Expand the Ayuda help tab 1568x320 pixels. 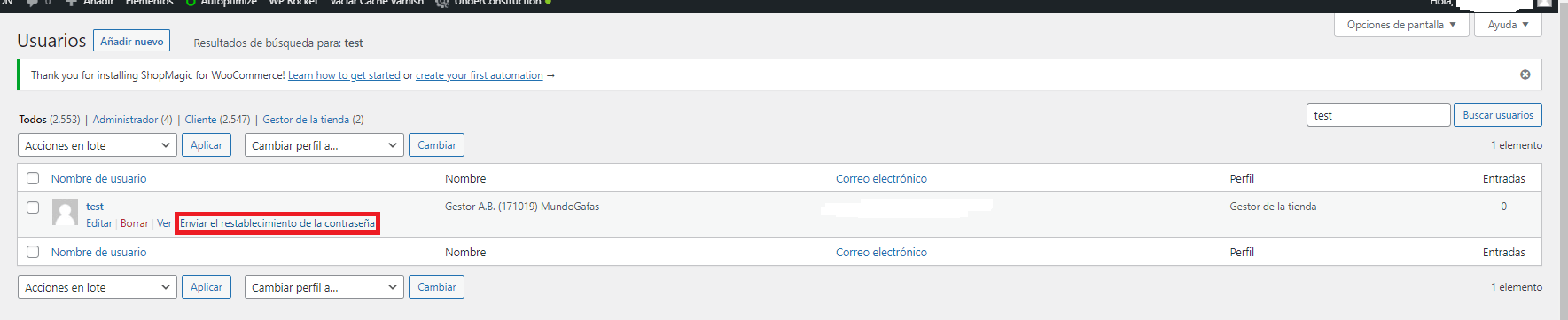point(1508,25)
